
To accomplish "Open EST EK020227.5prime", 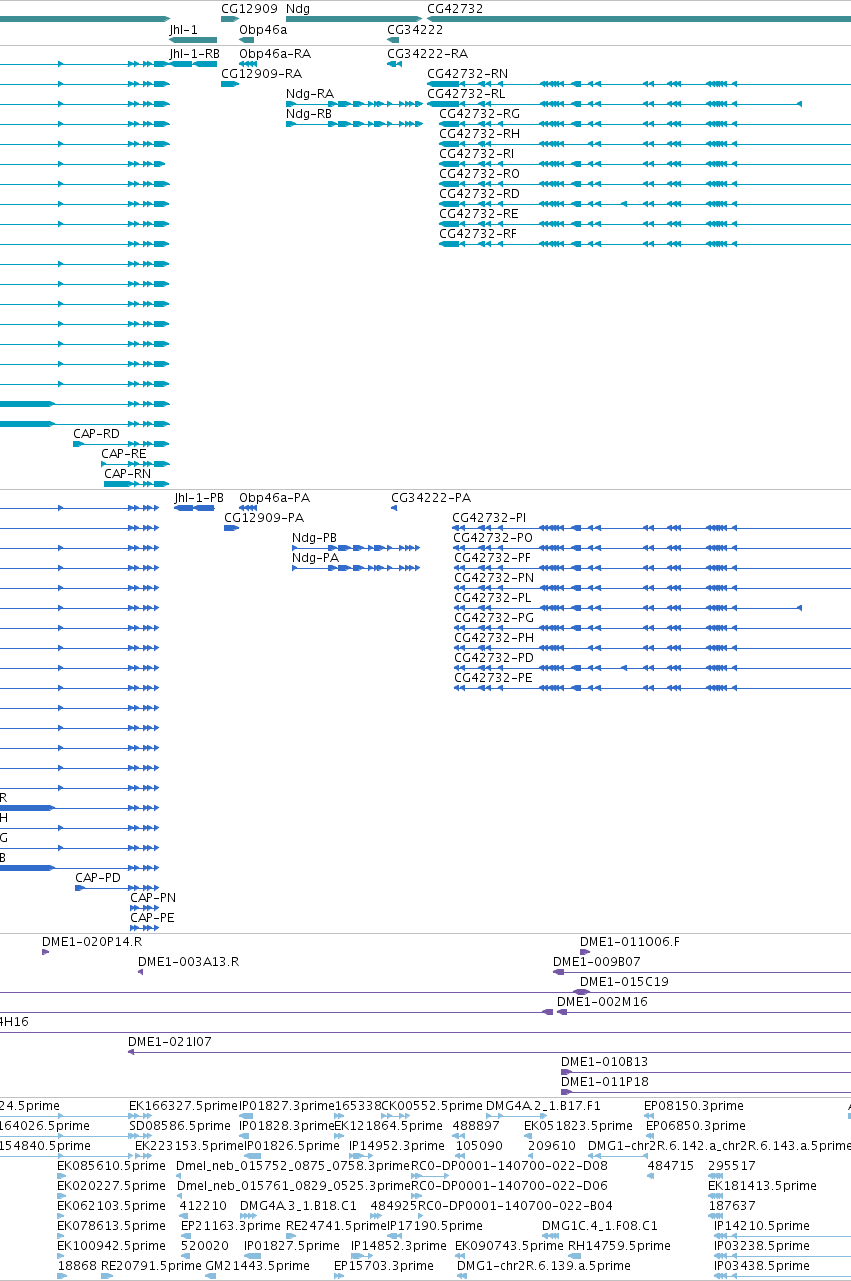I will 111,1186.
